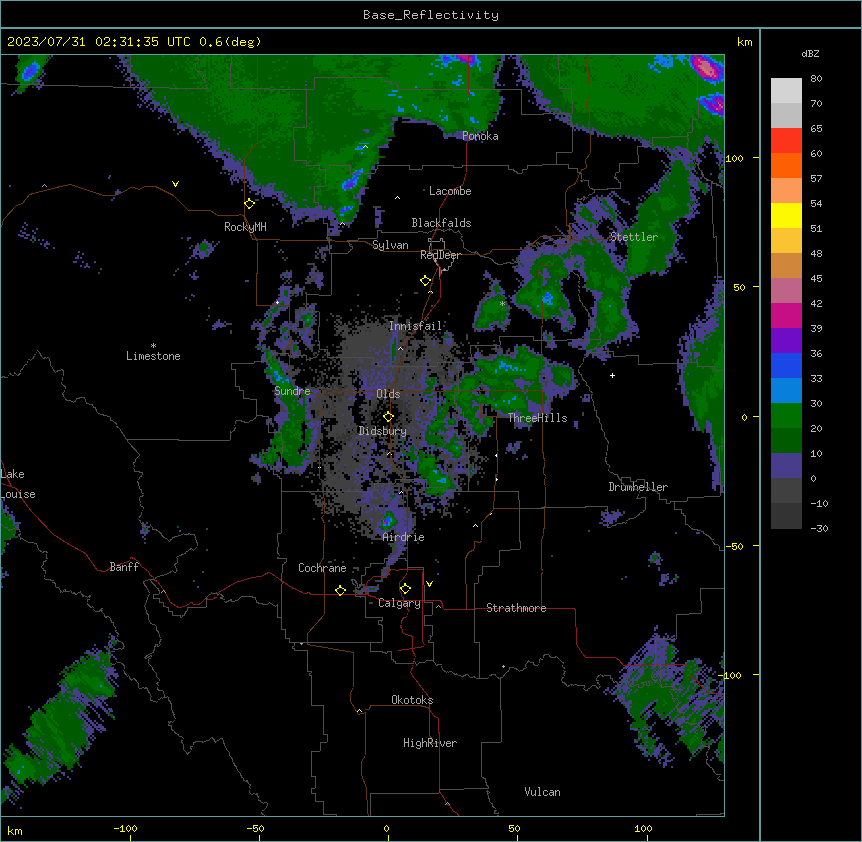Click the Base_Reflectivity title

click(431, 15)
